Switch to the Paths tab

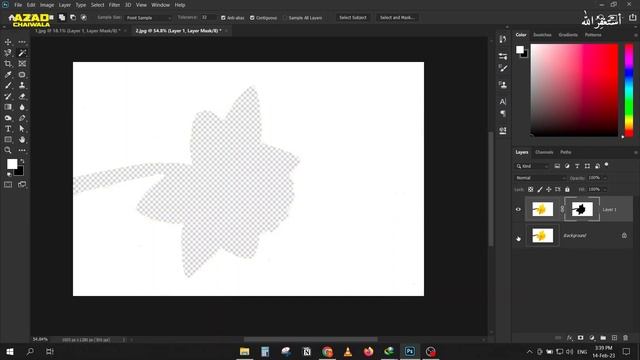click(x=566, y=152)
